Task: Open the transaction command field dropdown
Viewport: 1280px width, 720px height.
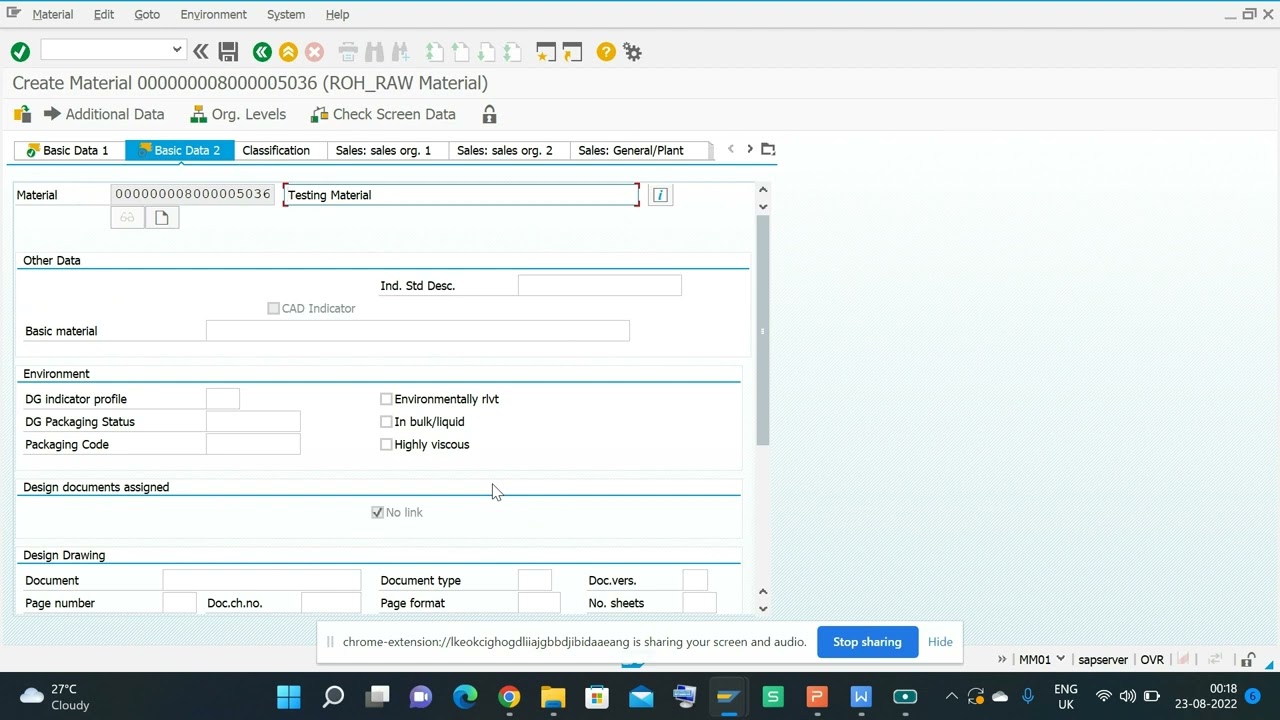Action: click(x=177, y=50)
